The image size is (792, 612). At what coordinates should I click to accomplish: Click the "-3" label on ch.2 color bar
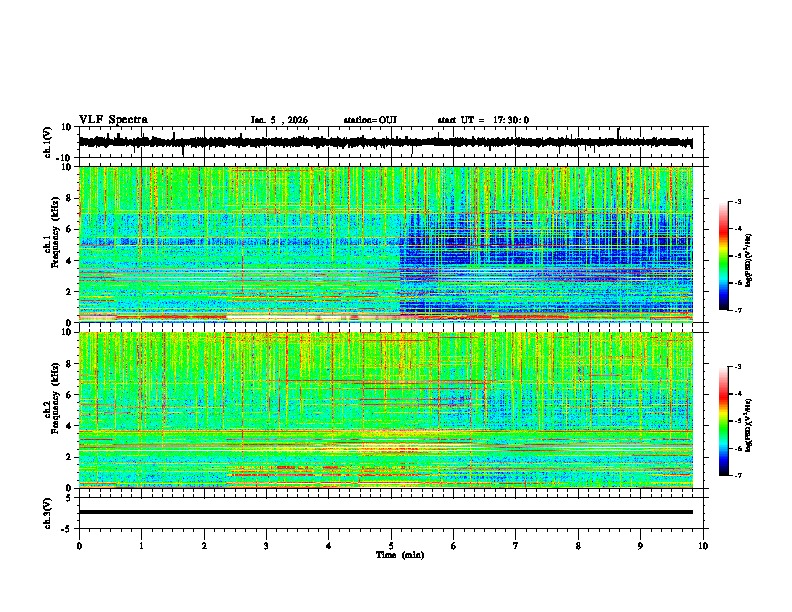tap(737, 367)
